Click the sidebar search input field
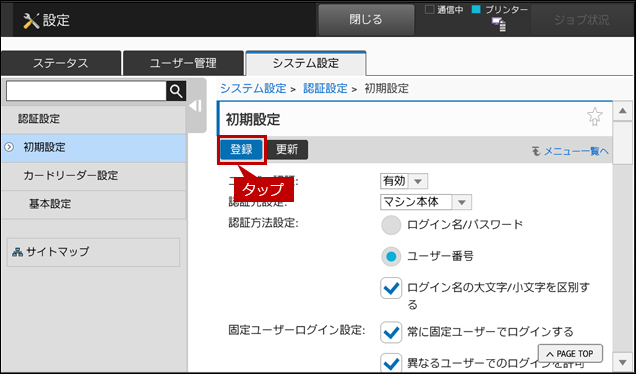This screenshot has width=636, height=374. coord(86,91)
